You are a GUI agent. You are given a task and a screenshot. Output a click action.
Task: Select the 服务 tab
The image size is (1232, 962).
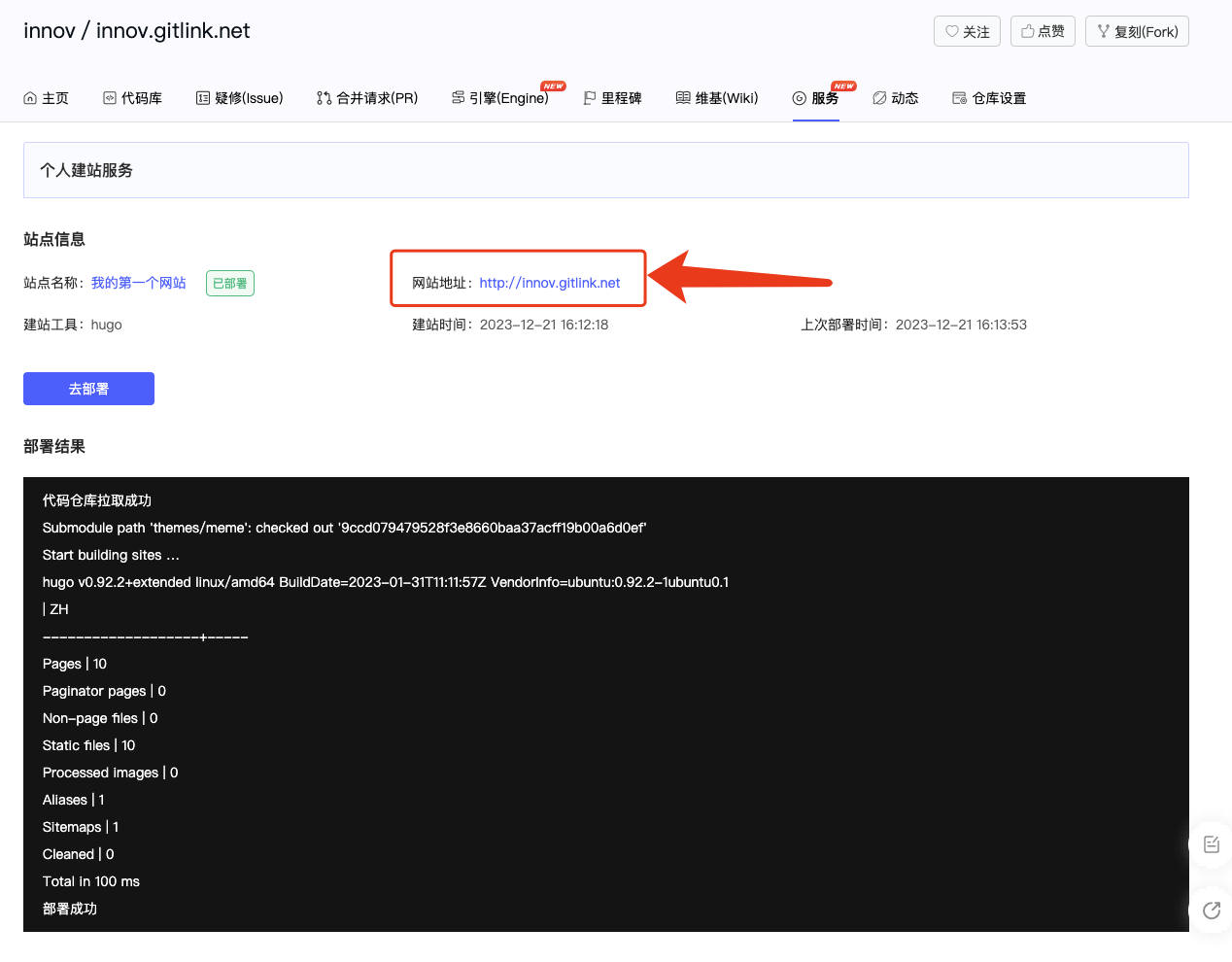(816, 98)
